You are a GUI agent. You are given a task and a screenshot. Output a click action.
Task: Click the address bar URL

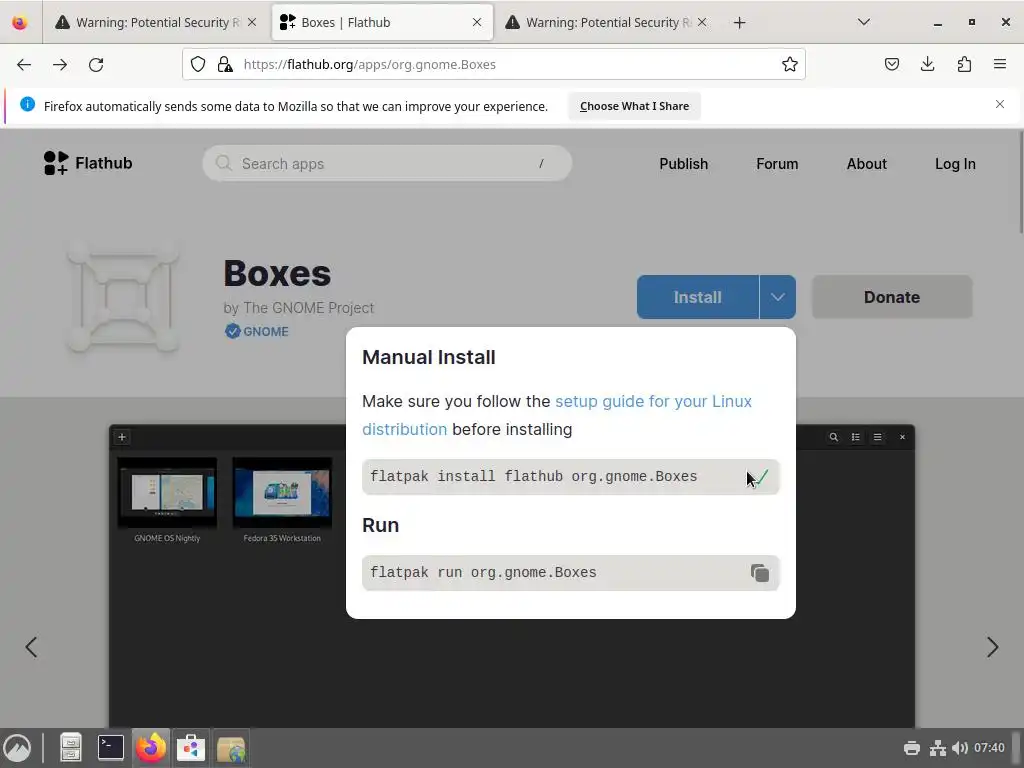[x=369, y=65]
